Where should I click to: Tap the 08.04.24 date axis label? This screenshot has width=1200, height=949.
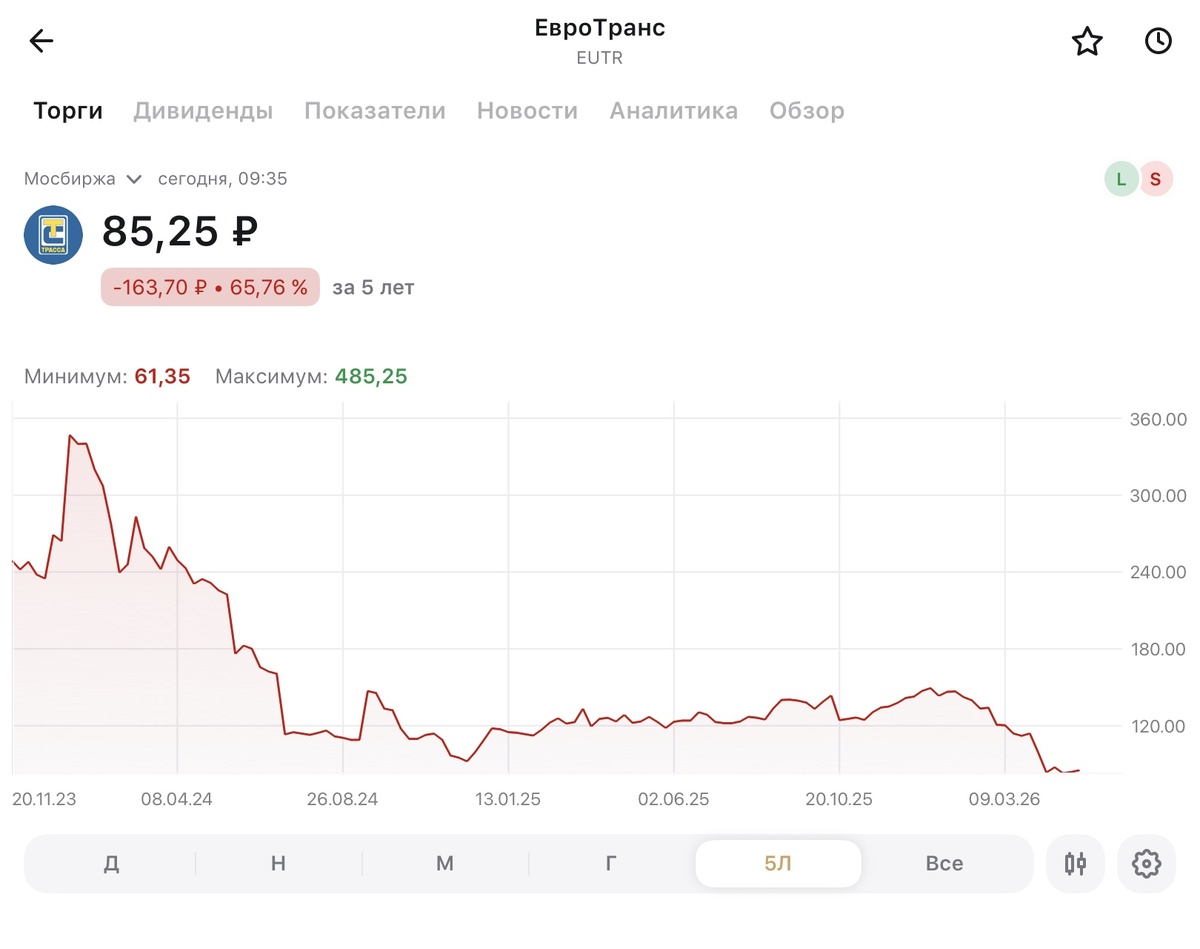pos(177,799)
